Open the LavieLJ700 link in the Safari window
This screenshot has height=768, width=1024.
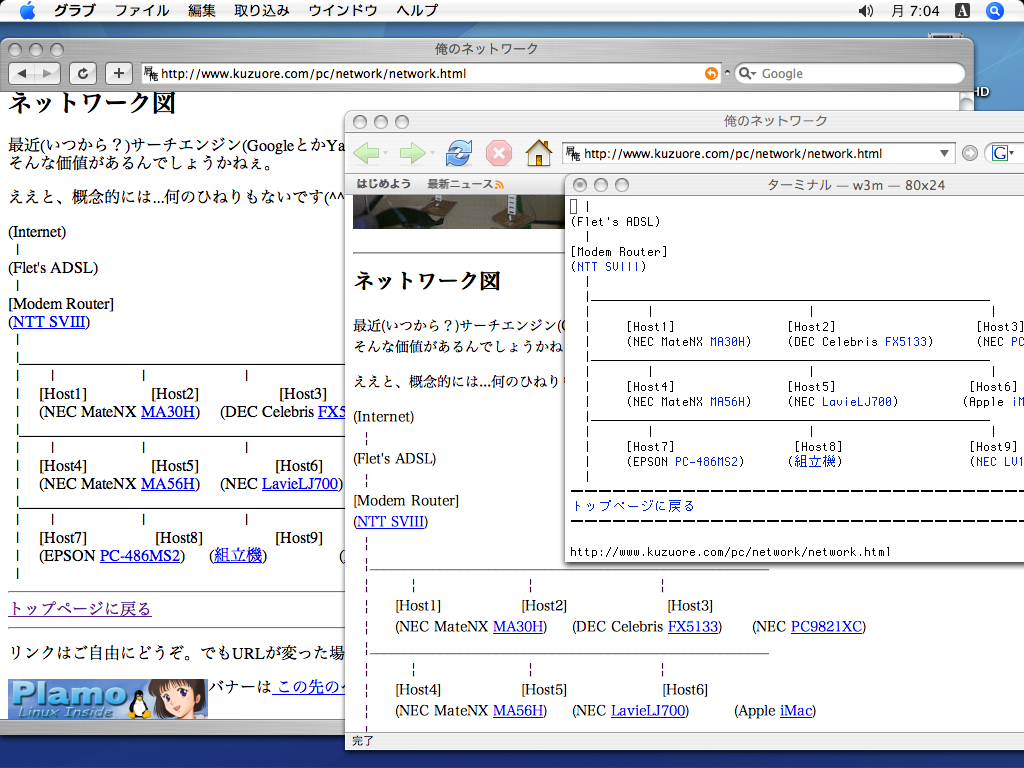(x=300, y=484)
